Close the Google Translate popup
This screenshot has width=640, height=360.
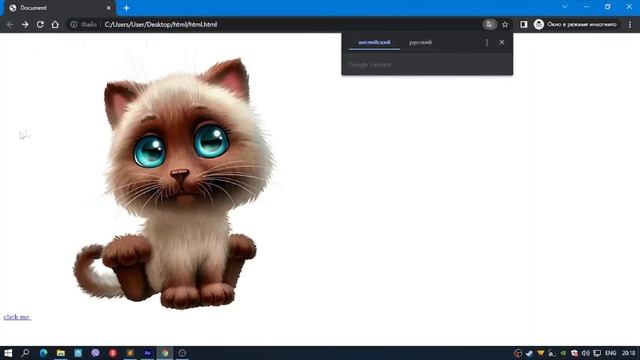(x=502, y=42)
